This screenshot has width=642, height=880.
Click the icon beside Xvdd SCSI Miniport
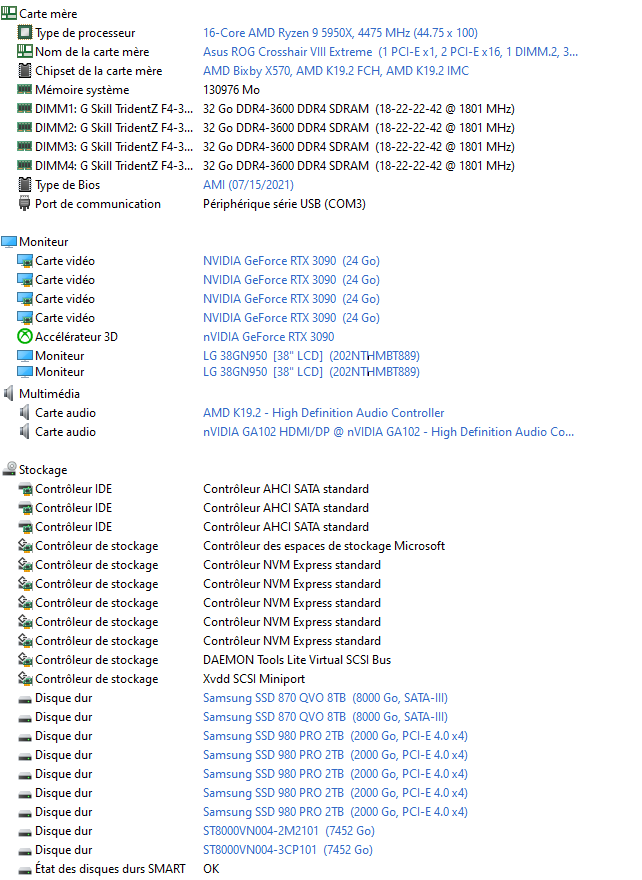coord(25,678)
